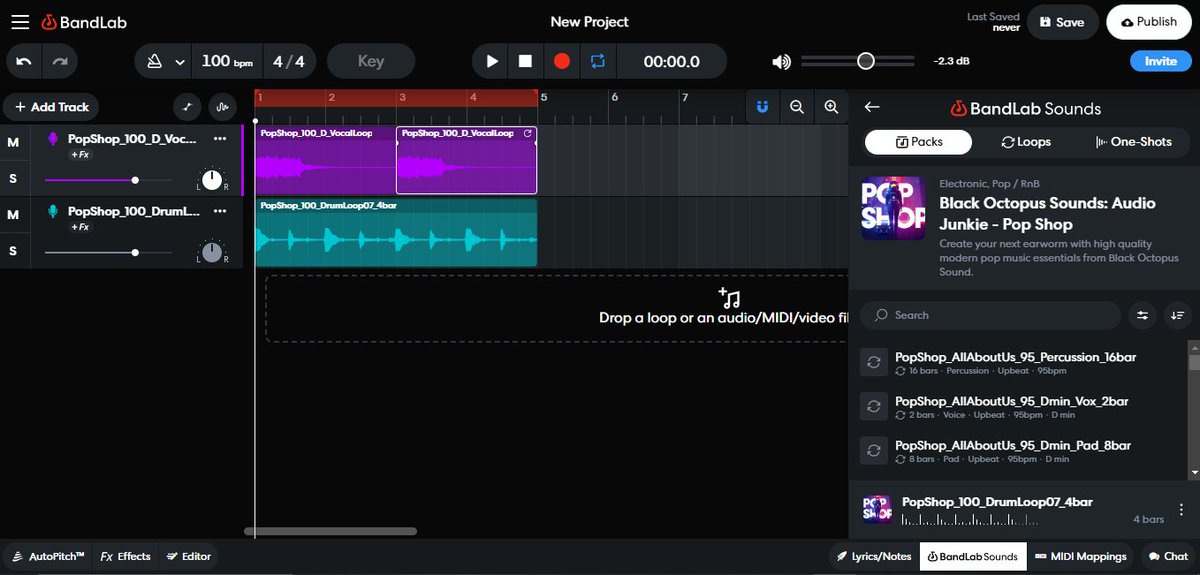Open options for PopShop_100_D_Voc track
The height and width of the screenshot is (575, 1200).
220,139
